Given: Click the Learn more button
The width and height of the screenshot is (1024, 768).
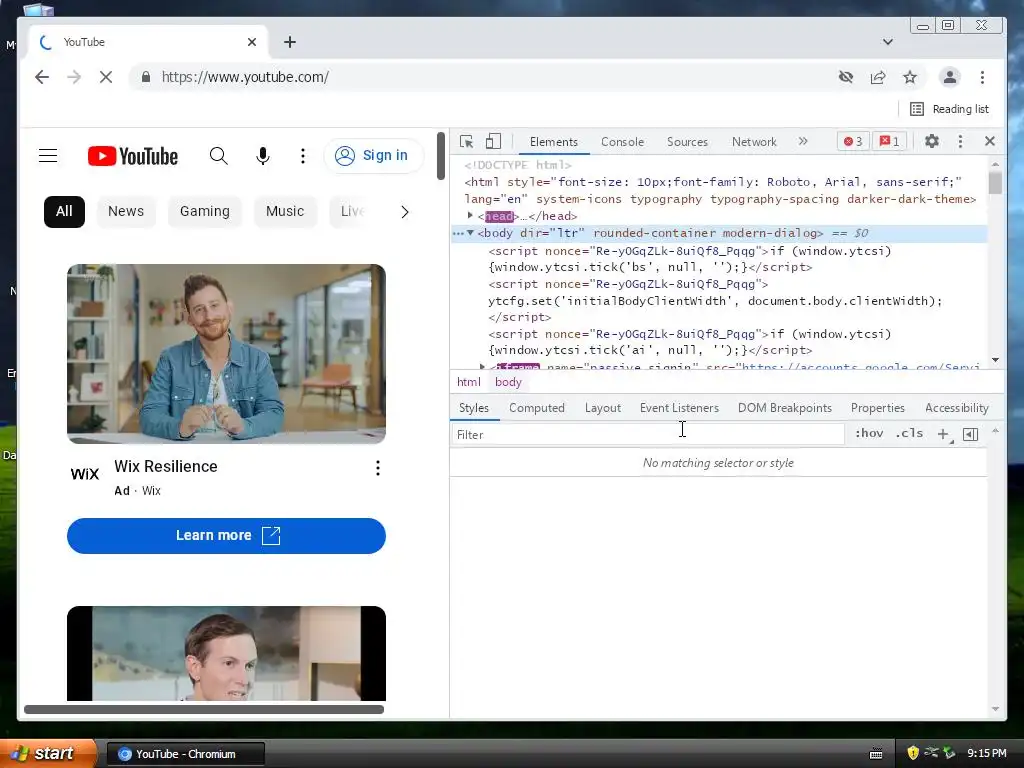Looking at the screenshot, I should (x=226, y=536).
